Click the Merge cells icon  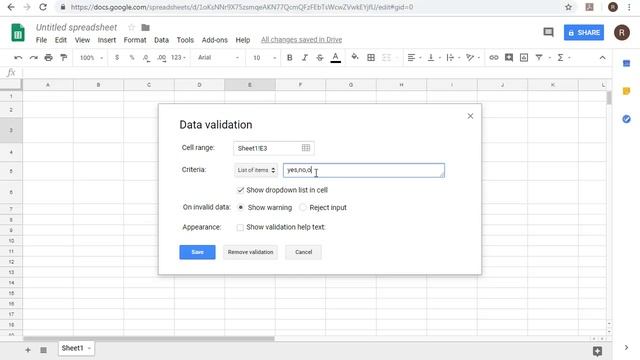point(386,58)
